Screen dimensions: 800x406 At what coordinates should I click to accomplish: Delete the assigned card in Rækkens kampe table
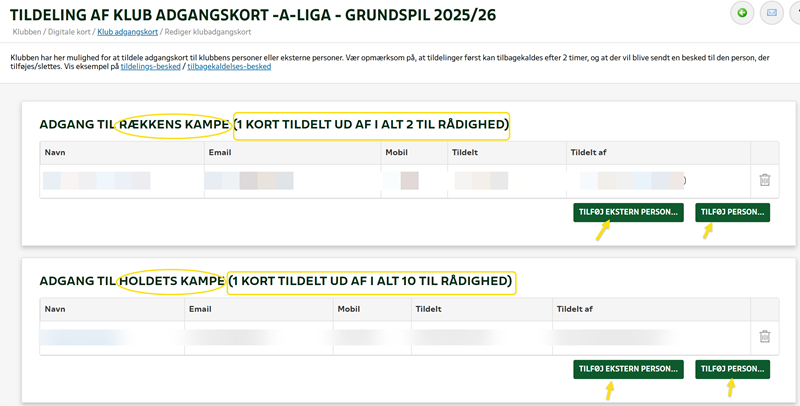click(764, 180)
